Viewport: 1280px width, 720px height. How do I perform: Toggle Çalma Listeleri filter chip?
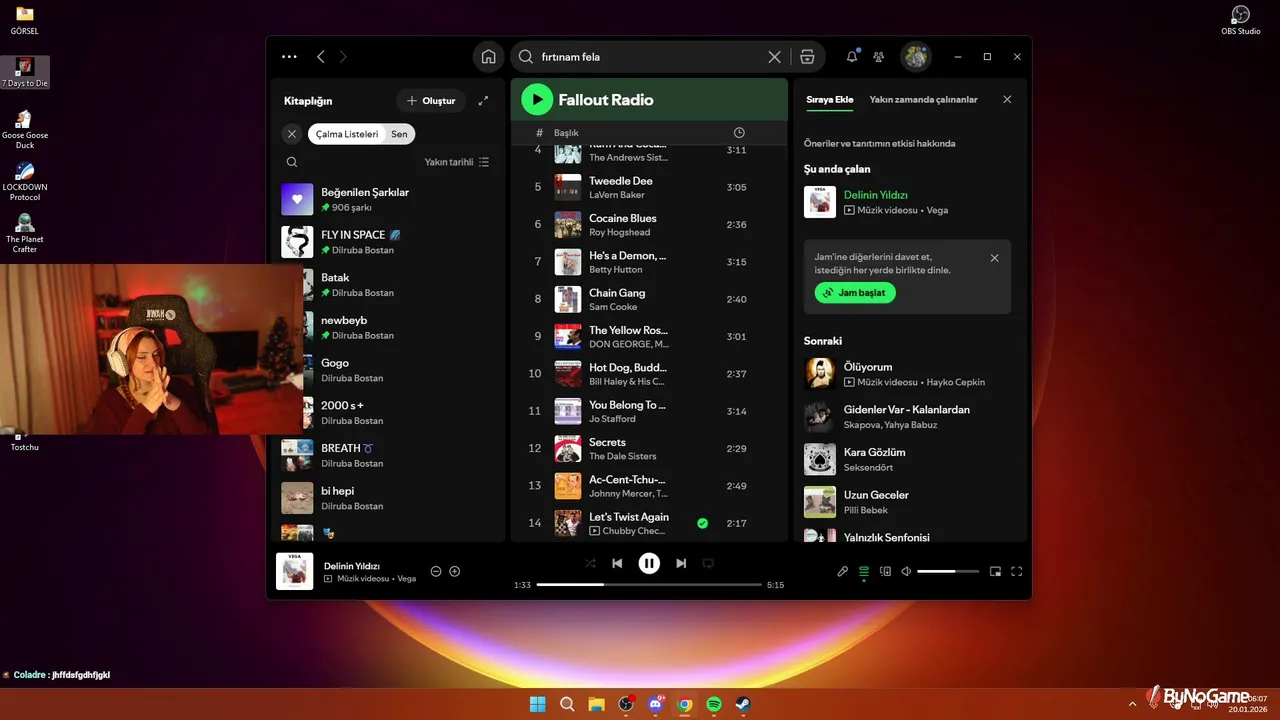coord(347,134)
